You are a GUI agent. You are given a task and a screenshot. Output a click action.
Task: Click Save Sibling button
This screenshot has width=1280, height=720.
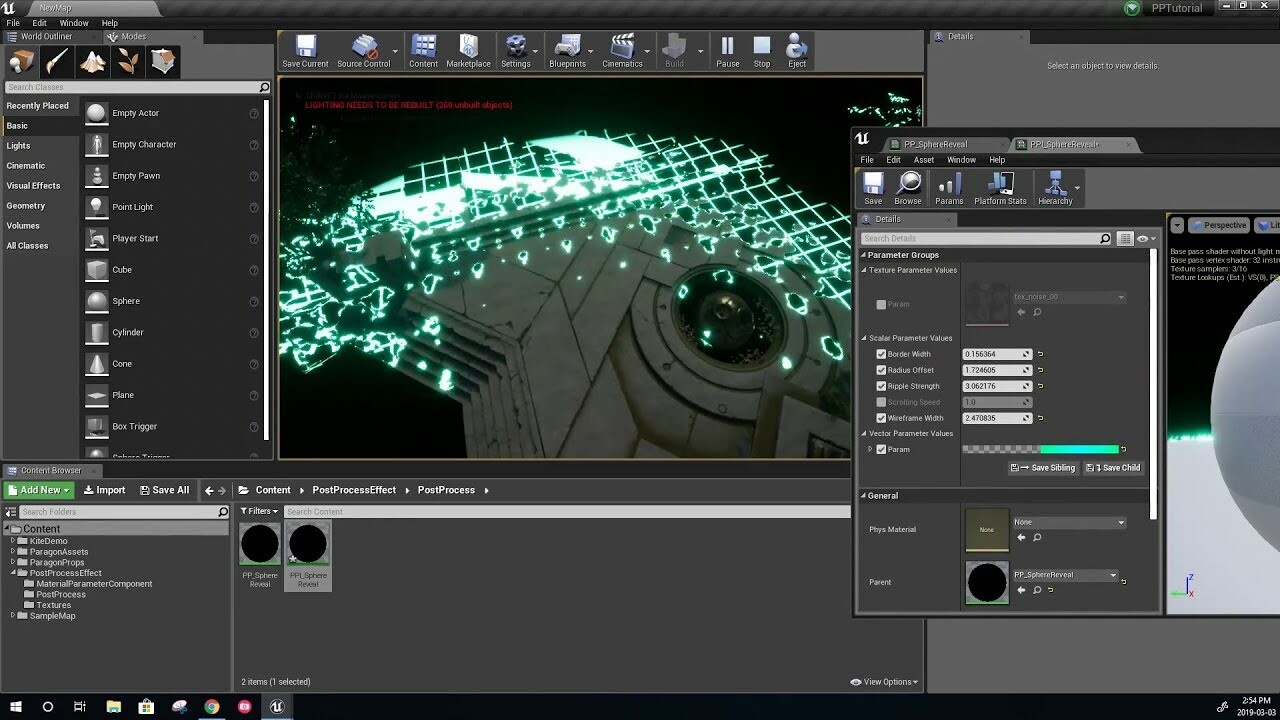pyautogui.click(x=1043, y=467)
